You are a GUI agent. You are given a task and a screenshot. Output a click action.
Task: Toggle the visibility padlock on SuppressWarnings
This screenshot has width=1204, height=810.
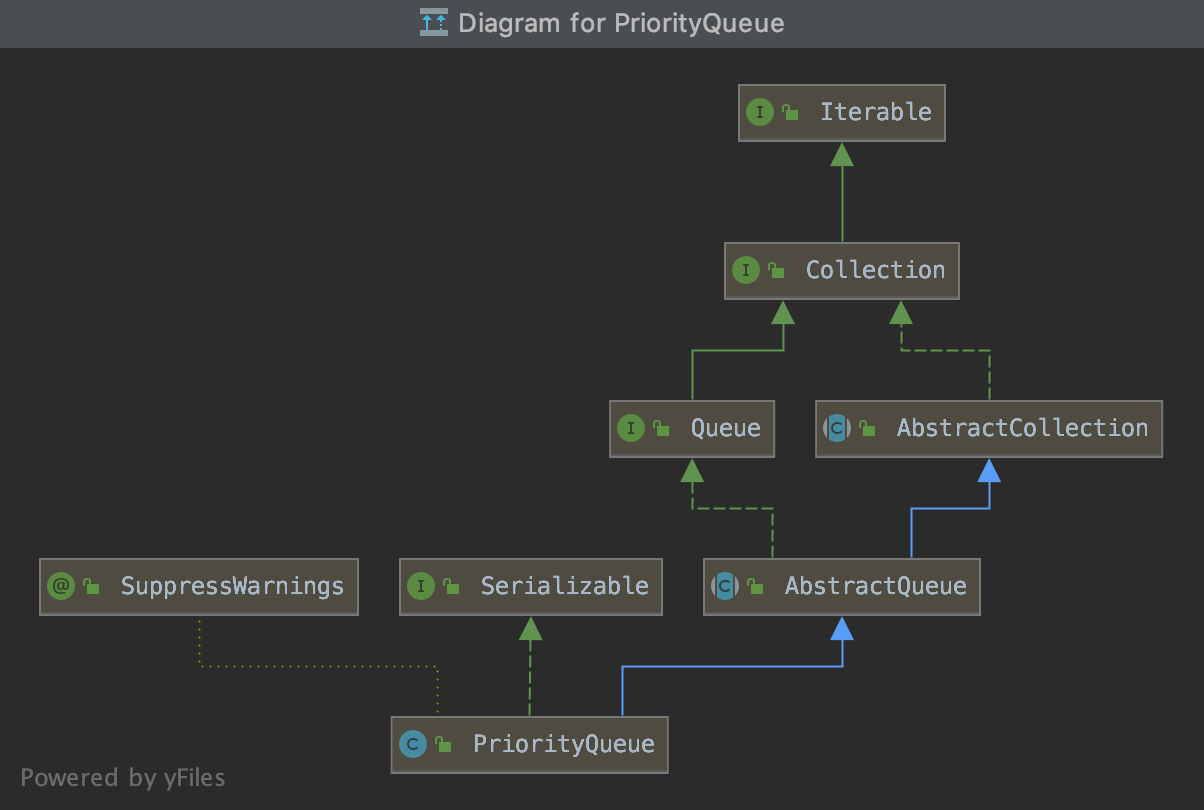(x=91, y=586)
